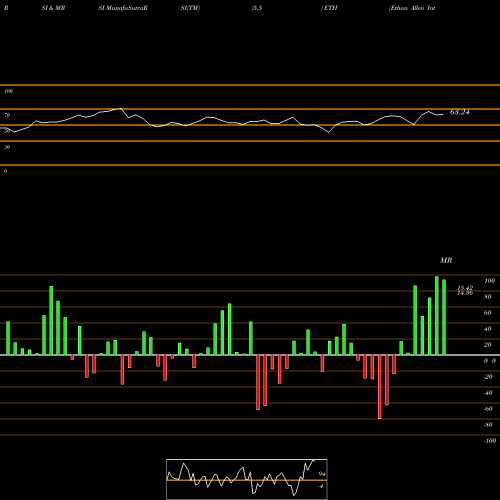The image size is (500, 500).
Task: Click the "100" label on RSI axis
Action: (x=8, y=91)
